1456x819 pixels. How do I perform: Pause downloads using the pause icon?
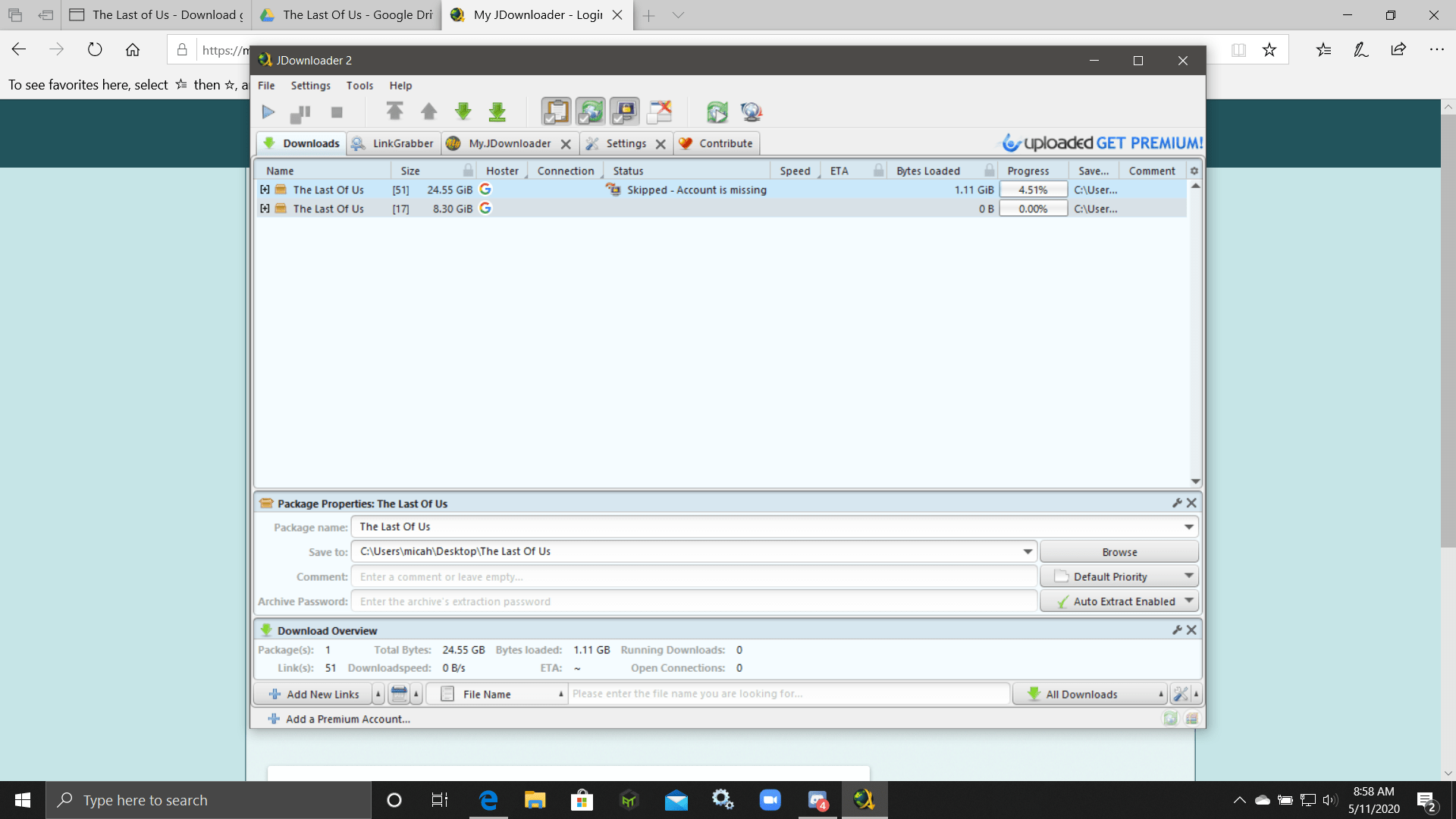click(x=300, y=111)
